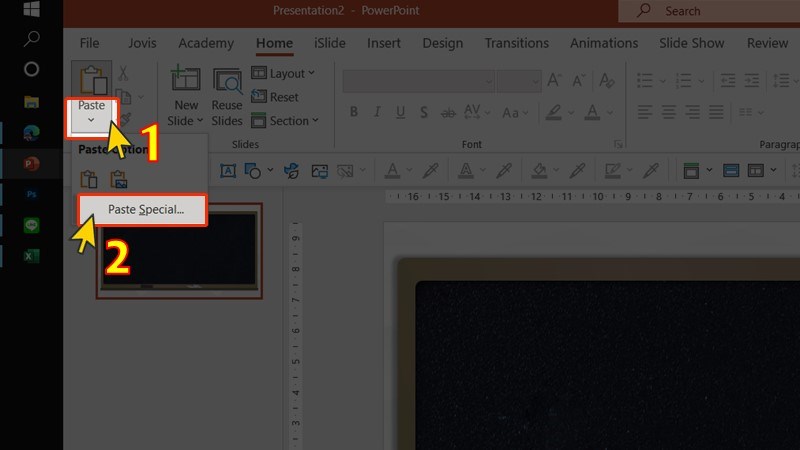The height and width of the screenshot is (450, 800).
Task: Click the Reset slide button
Action: pos(275,97)
